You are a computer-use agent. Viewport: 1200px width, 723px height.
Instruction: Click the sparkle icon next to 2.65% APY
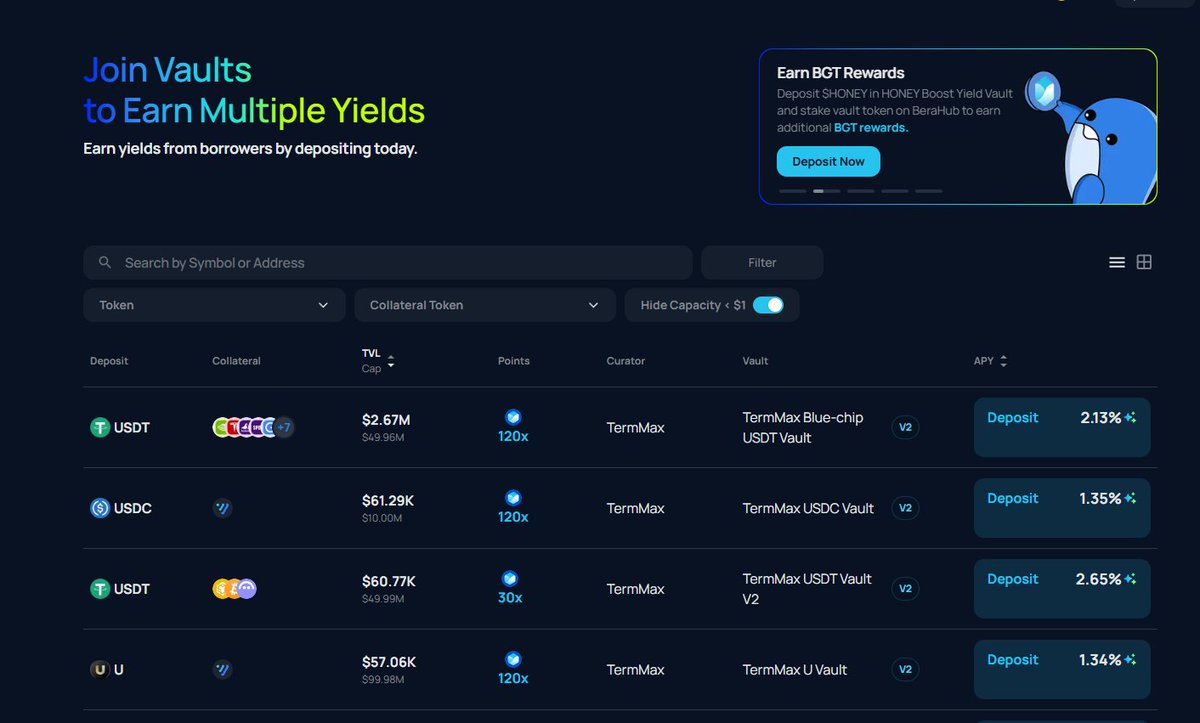pyautogui.click(x=1130, y=579)
